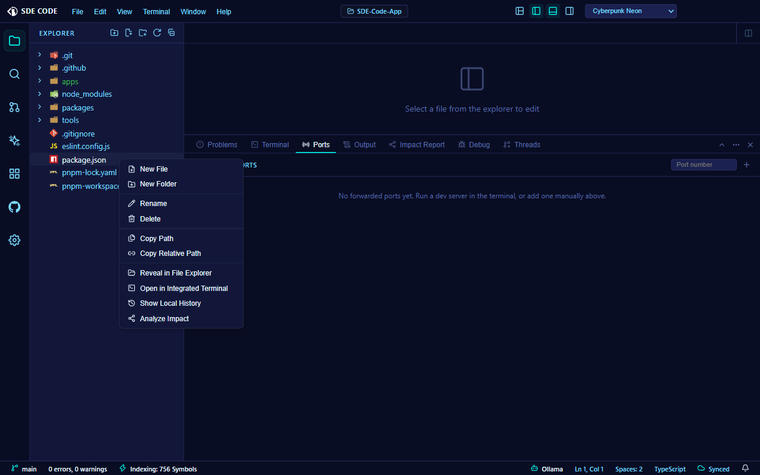
Task: Choose Delete from the context menu
Action: pos(181,219)
